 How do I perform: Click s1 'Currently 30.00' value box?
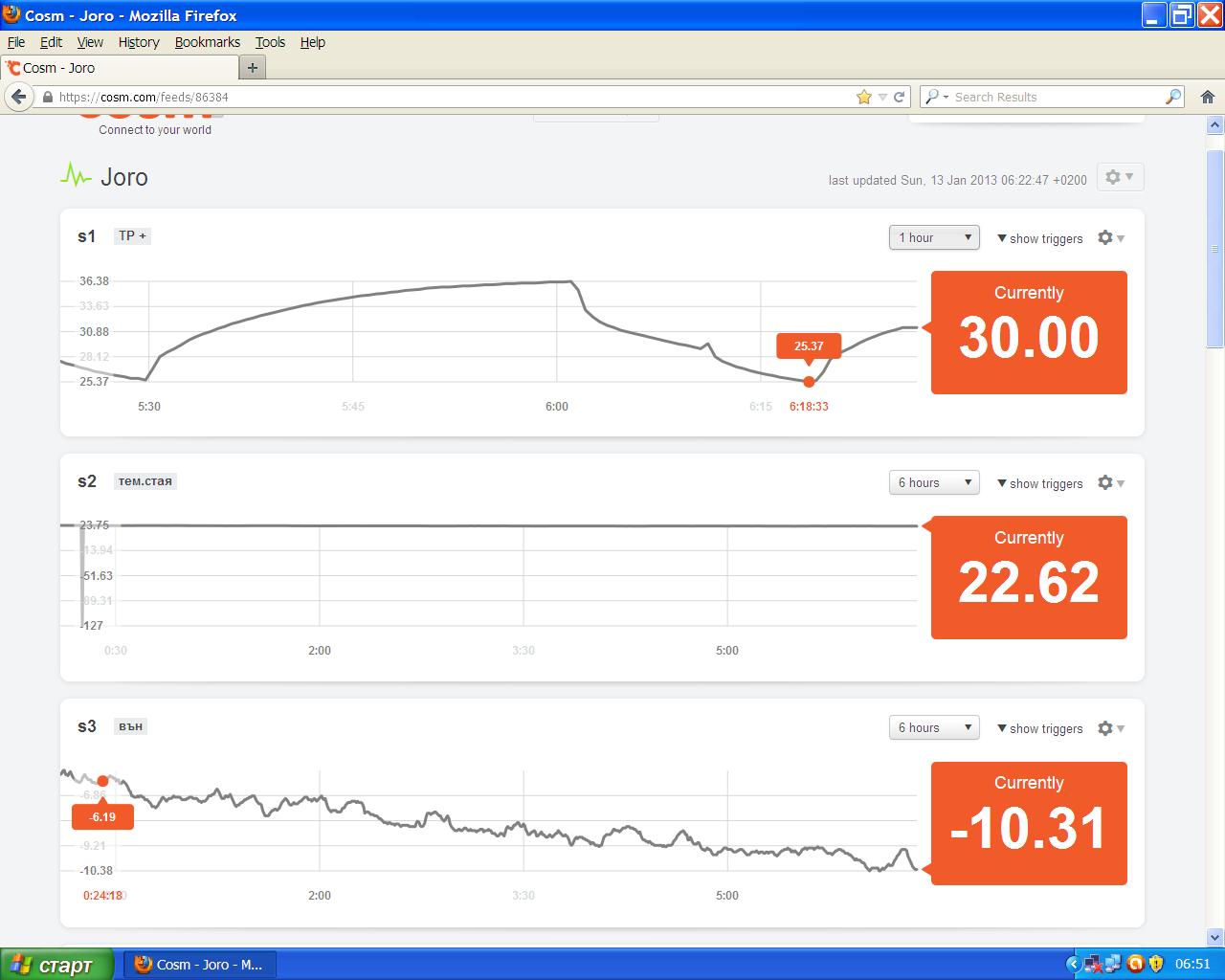[x=1029, y=332]
